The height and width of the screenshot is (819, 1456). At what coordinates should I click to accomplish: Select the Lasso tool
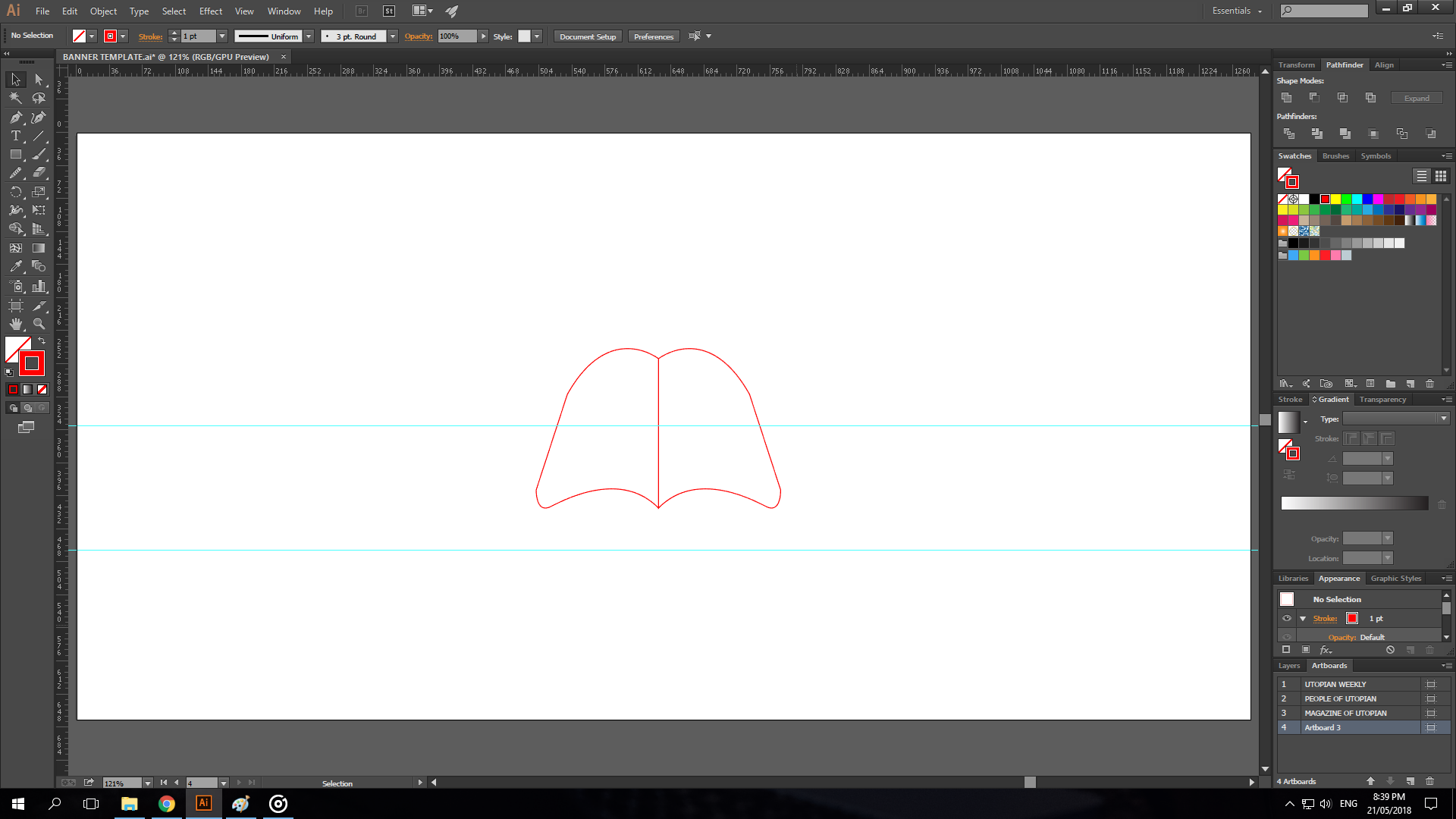click(x=39, y=98)
